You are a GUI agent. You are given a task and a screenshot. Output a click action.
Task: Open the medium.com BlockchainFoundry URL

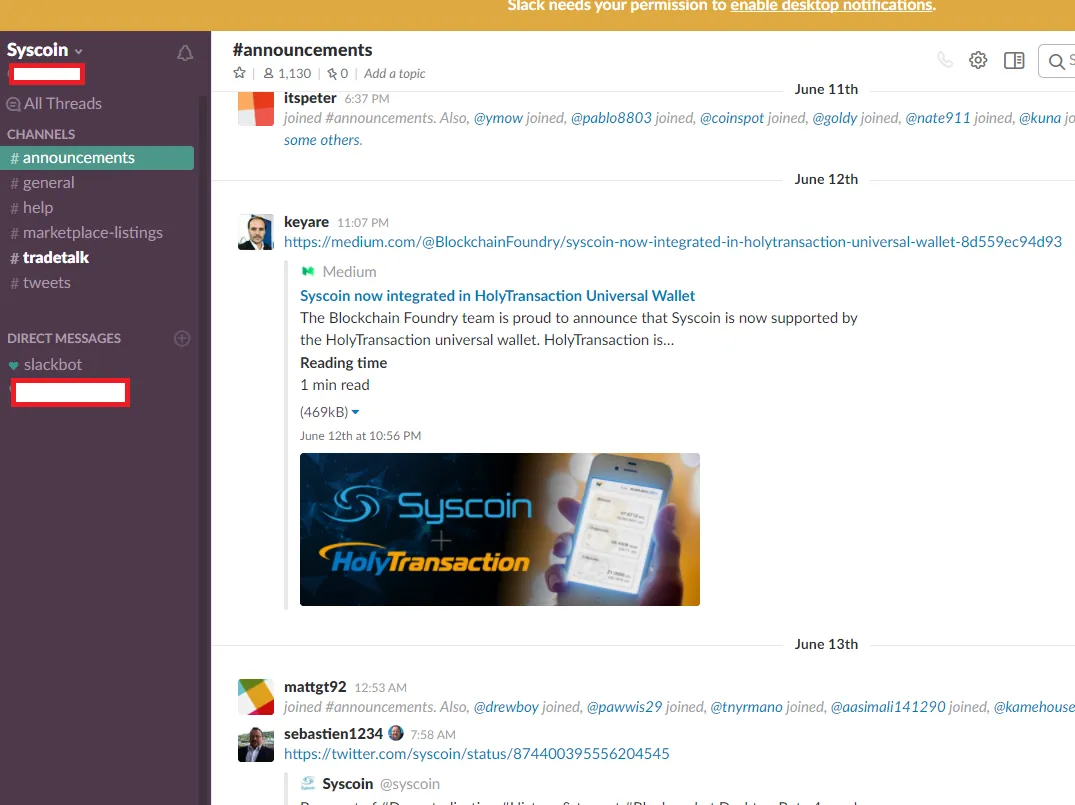click(673, 242)
